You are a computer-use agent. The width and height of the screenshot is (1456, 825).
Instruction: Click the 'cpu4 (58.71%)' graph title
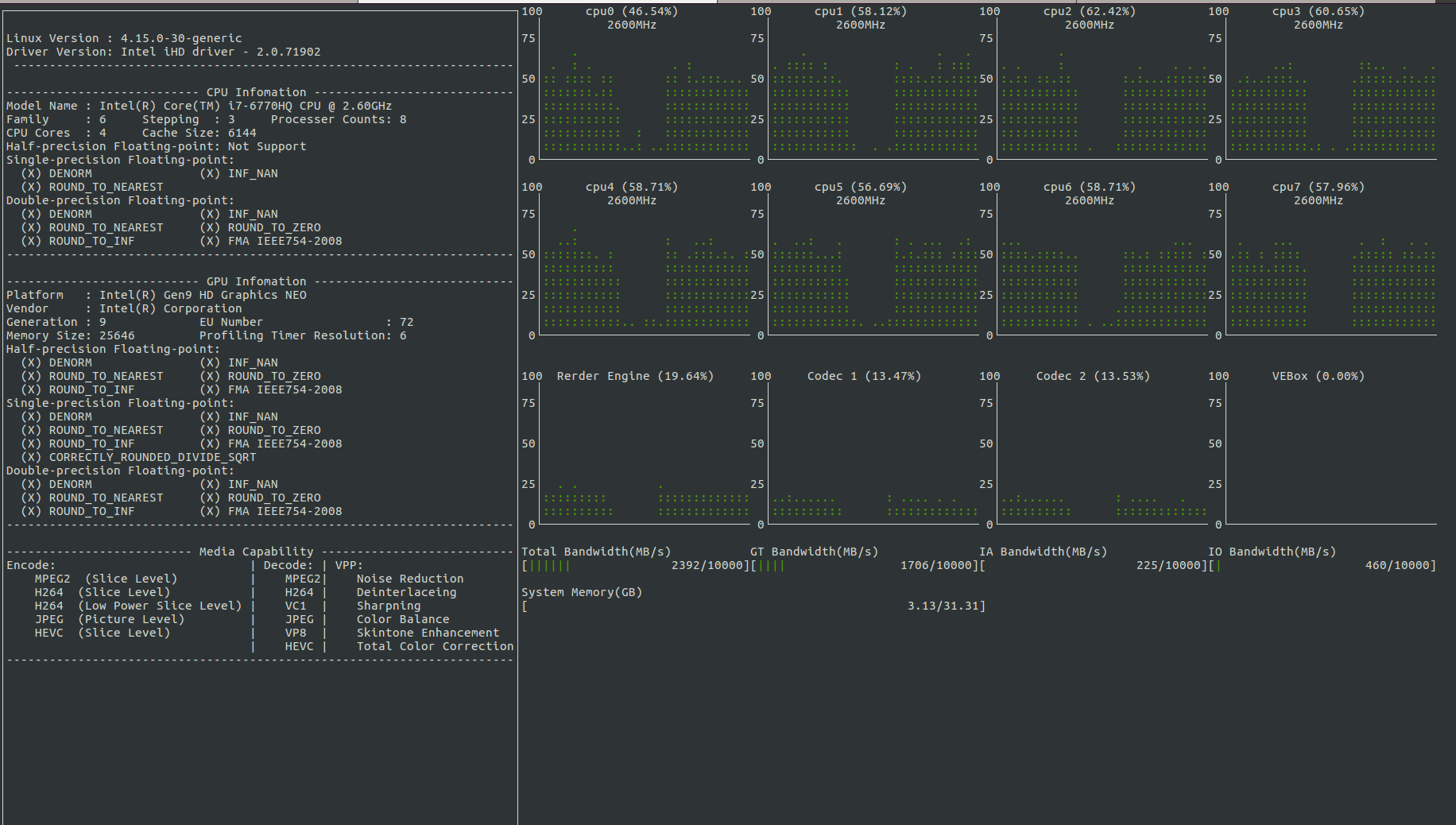coord(632,187)
